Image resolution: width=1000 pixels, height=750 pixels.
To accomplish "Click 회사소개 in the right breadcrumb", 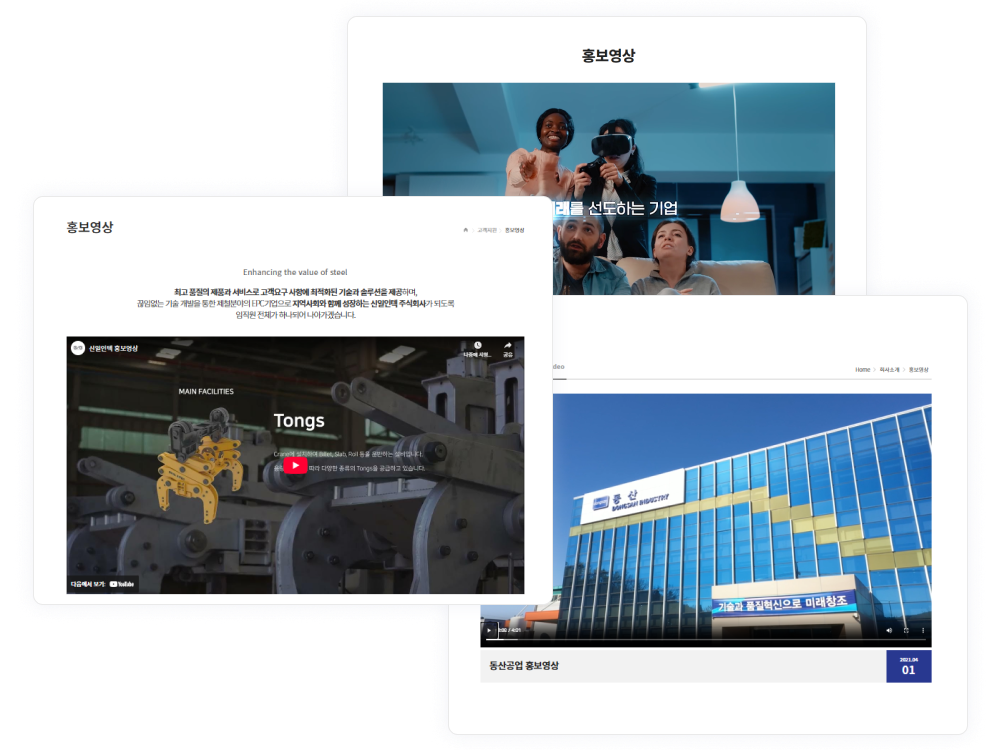I will pos(889,370).
